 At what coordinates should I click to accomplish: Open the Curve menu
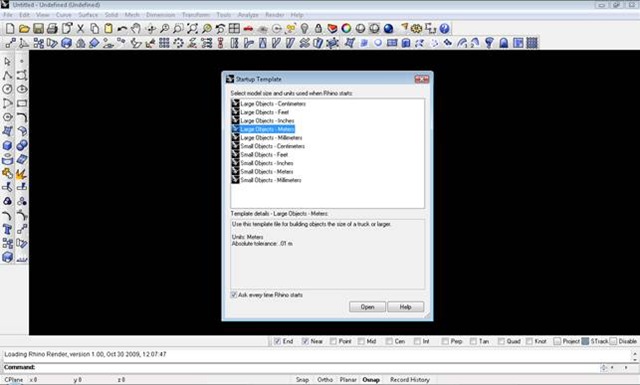click(63, 15)
